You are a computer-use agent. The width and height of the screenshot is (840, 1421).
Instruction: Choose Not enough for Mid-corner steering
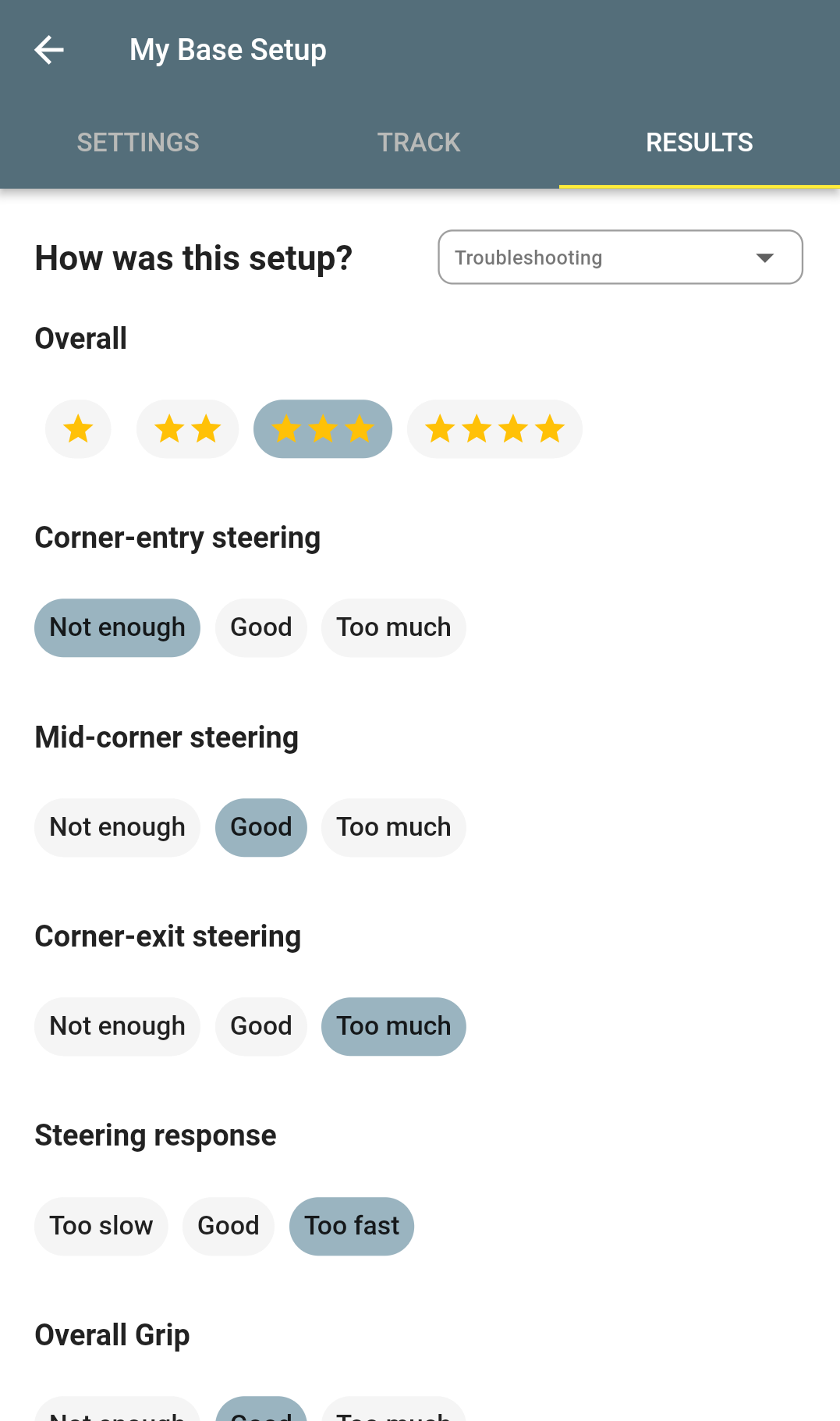(117, 827)
